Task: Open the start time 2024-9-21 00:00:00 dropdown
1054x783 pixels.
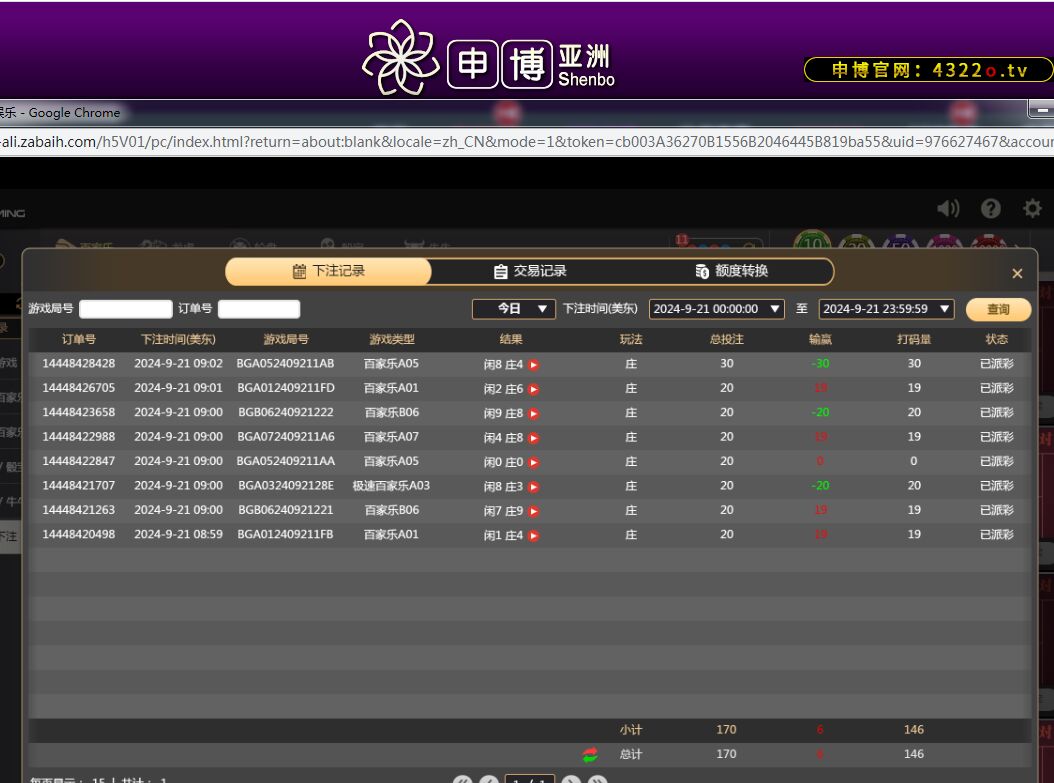Action: click(x=716, y=309)
